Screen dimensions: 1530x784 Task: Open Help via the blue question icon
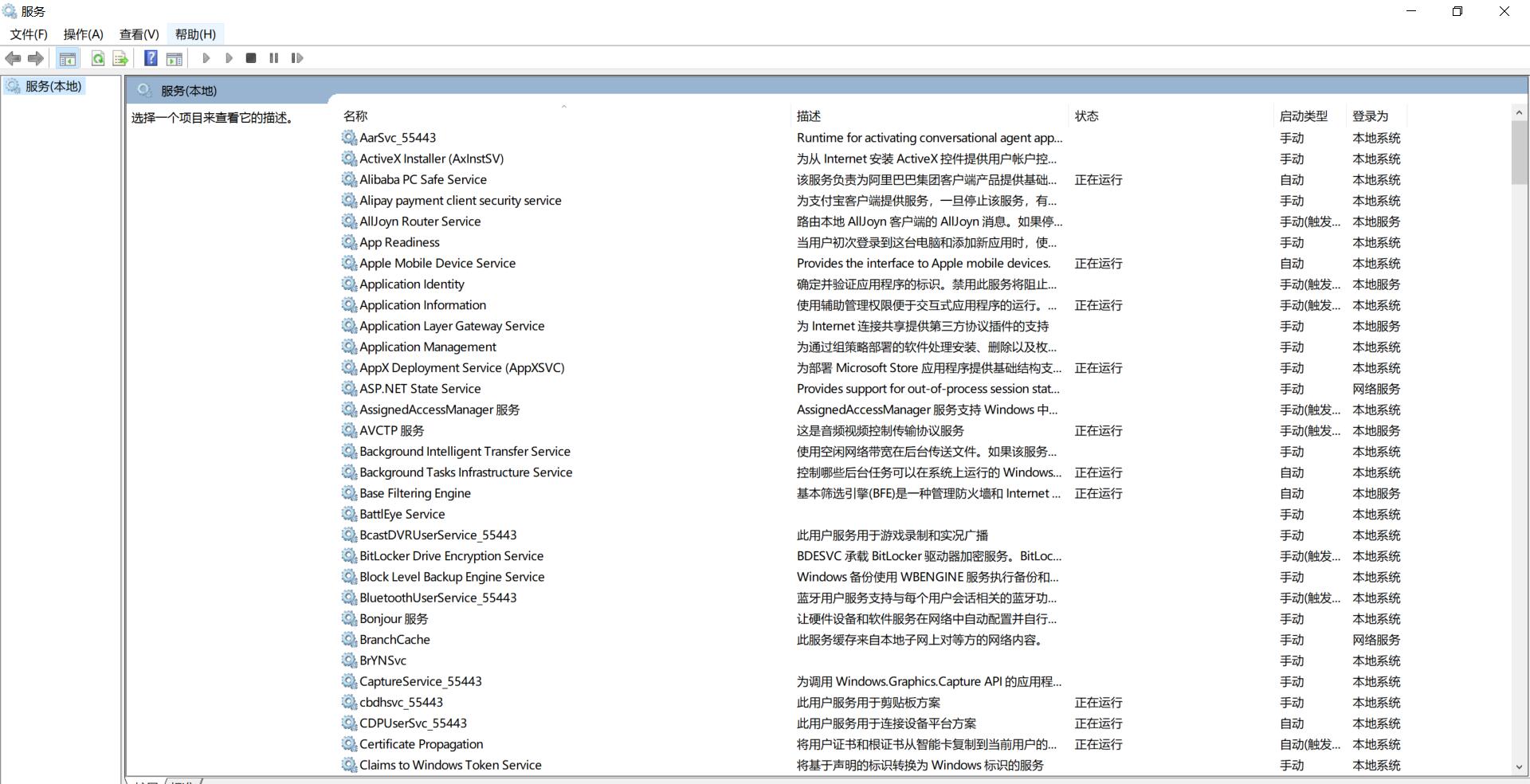point(151,58)
